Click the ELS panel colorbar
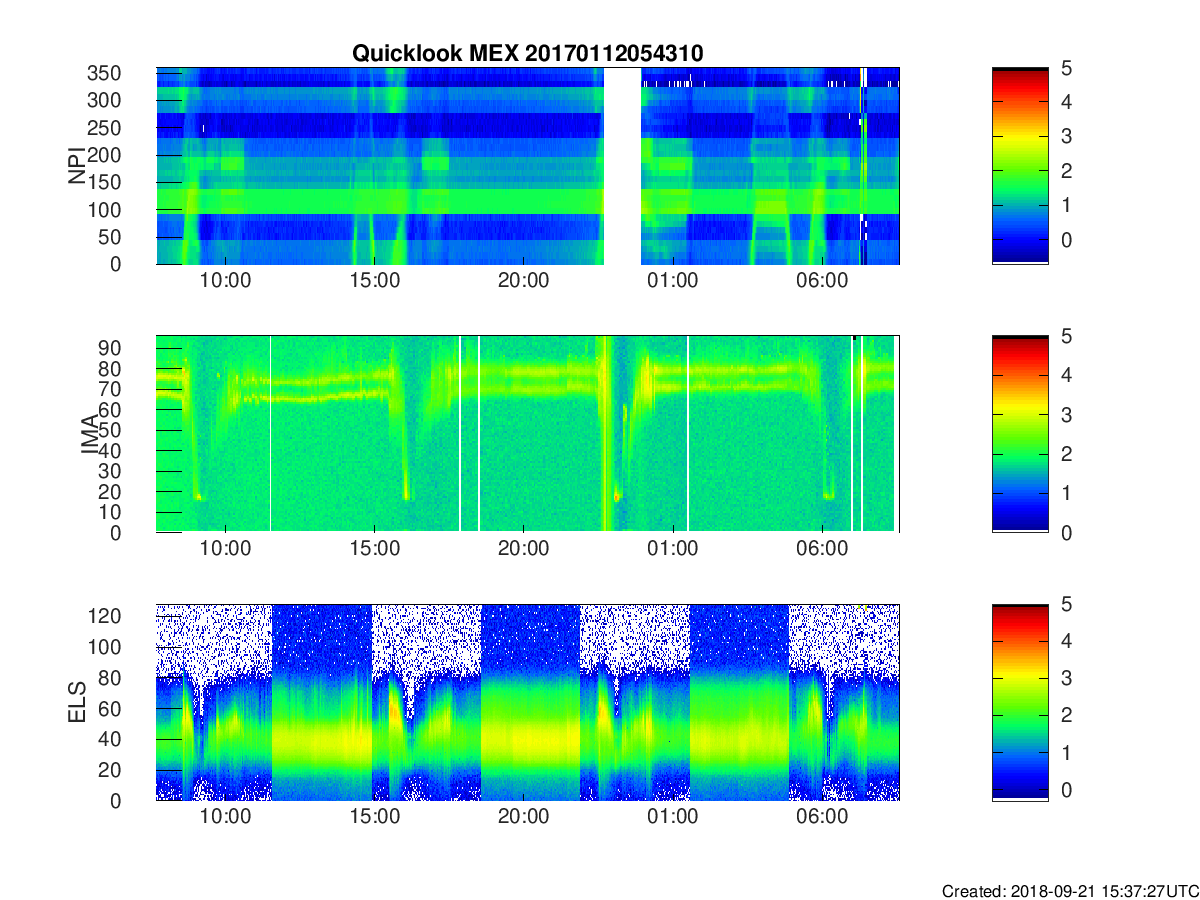Viewport: 1200px width, 900px height. click(x=1019, y=703)
